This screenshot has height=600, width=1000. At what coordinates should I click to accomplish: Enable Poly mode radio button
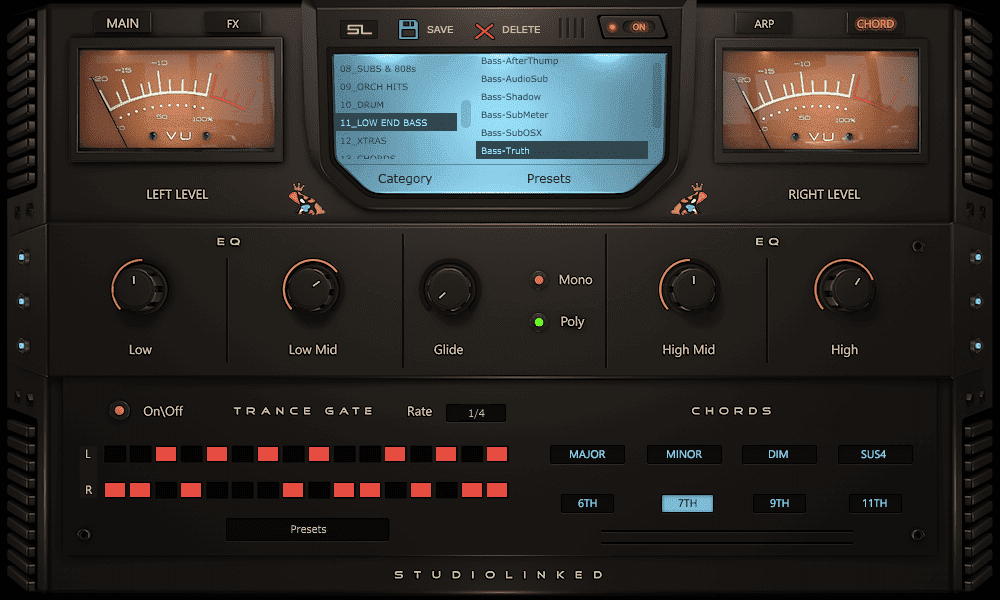539,322
